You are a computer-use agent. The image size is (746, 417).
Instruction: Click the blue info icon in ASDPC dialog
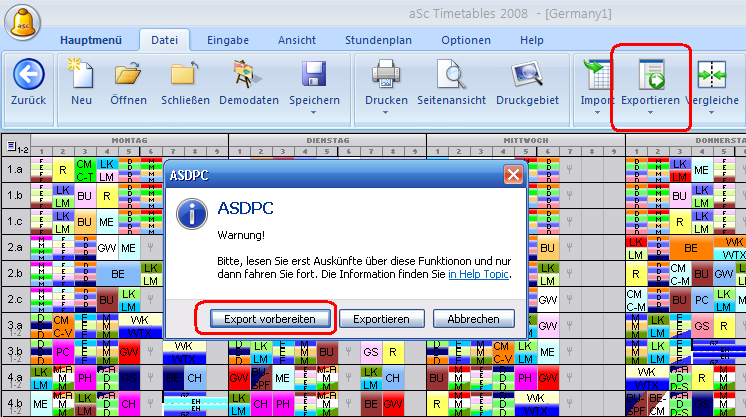[192, 214]
